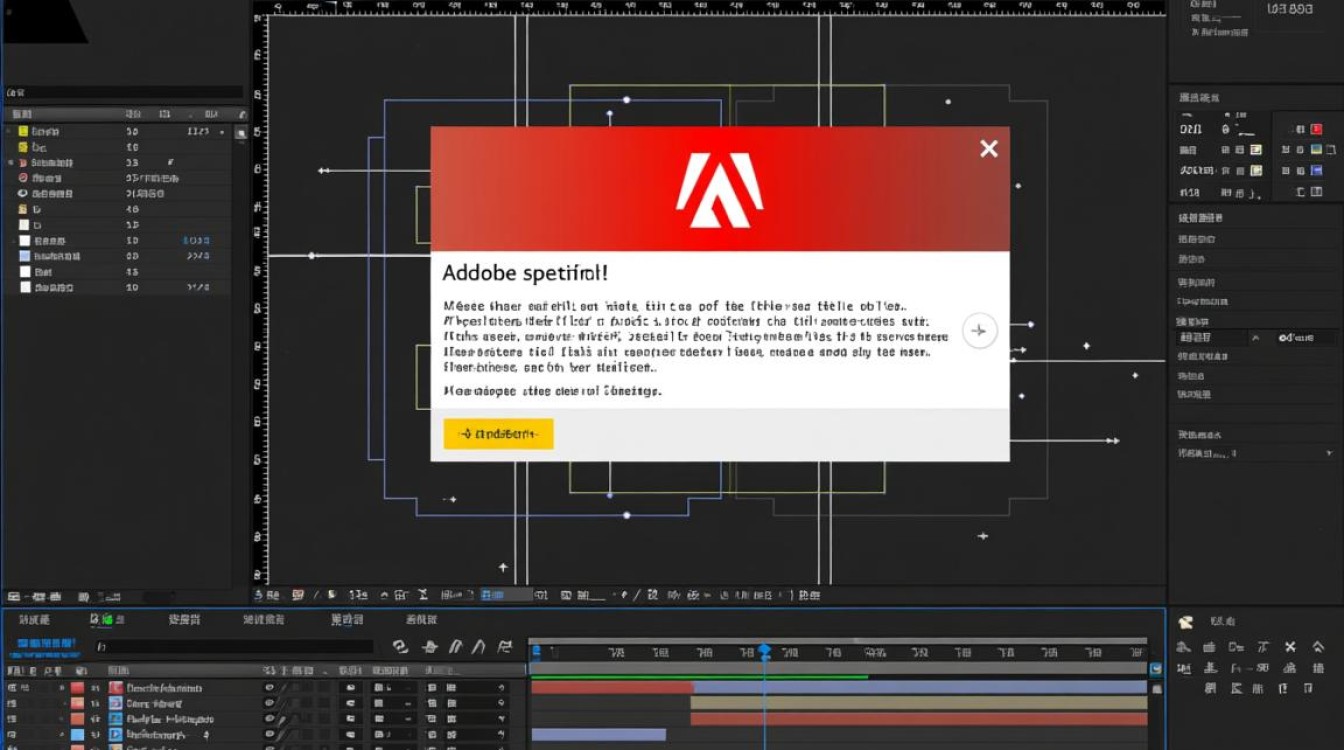Open the fourth tab in the timeline panel header
This screenshot has height=750, width=1344.
click(x=264, y=620)
